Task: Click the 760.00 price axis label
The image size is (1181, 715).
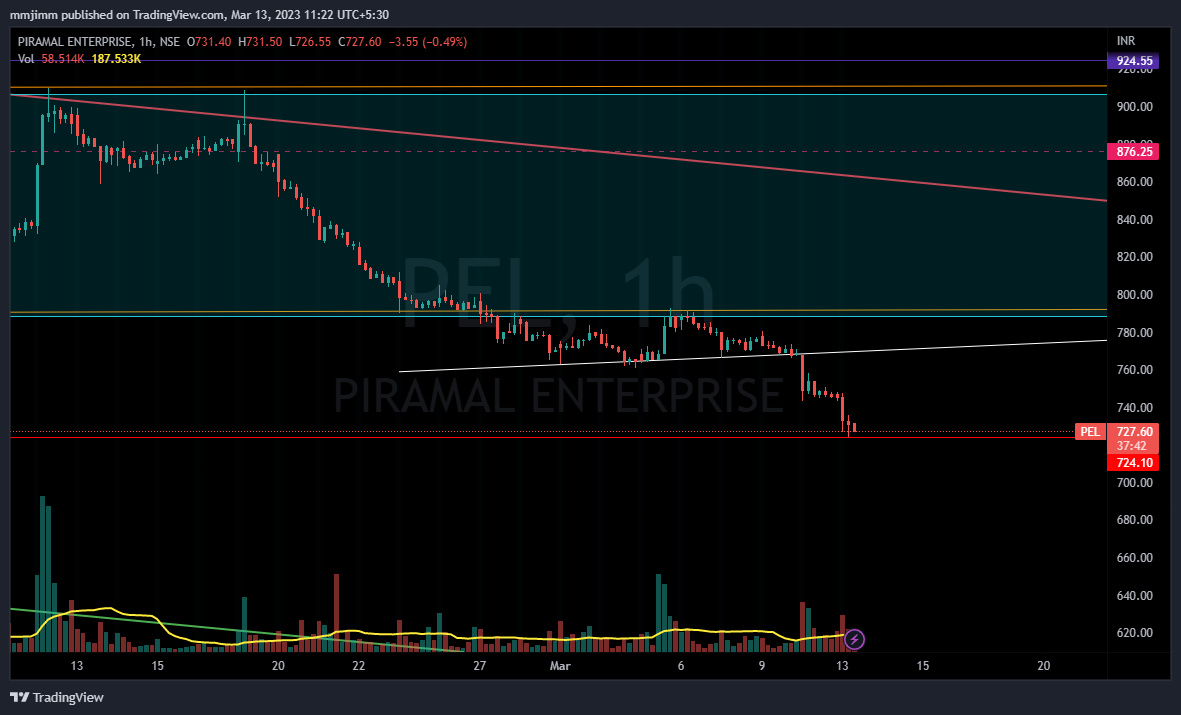Action: (1134, 370)
